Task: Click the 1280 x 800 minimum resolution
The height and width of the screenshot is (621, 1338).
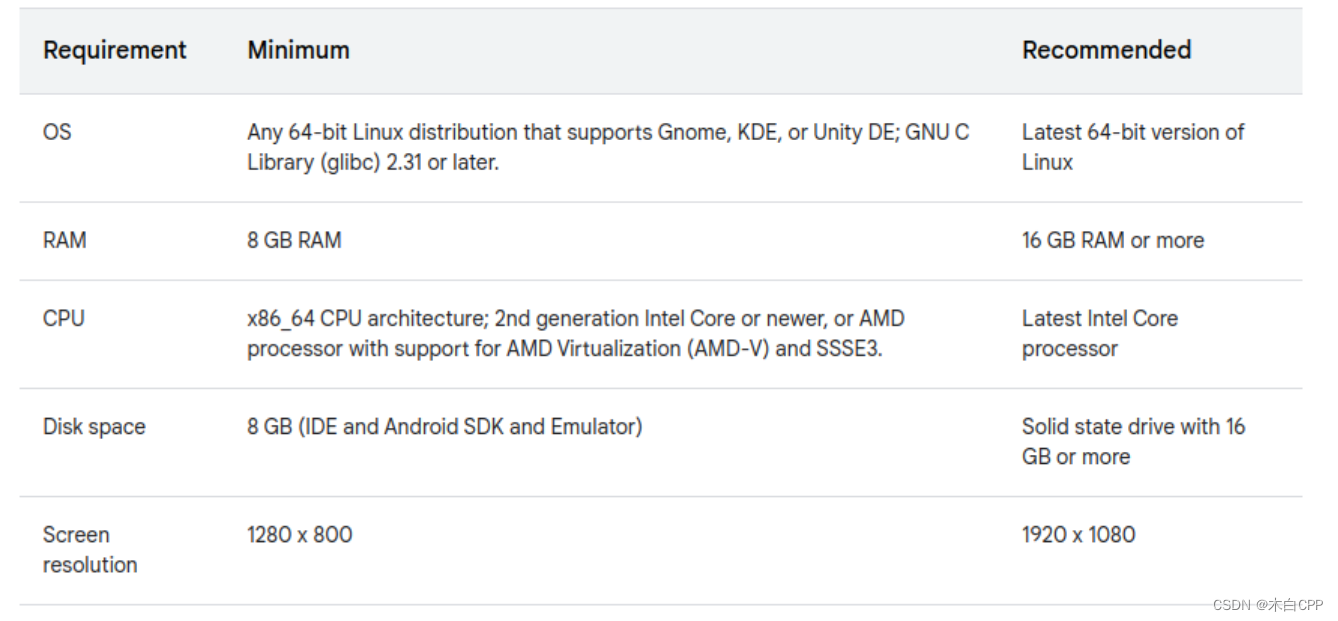Action: (299, 534)
